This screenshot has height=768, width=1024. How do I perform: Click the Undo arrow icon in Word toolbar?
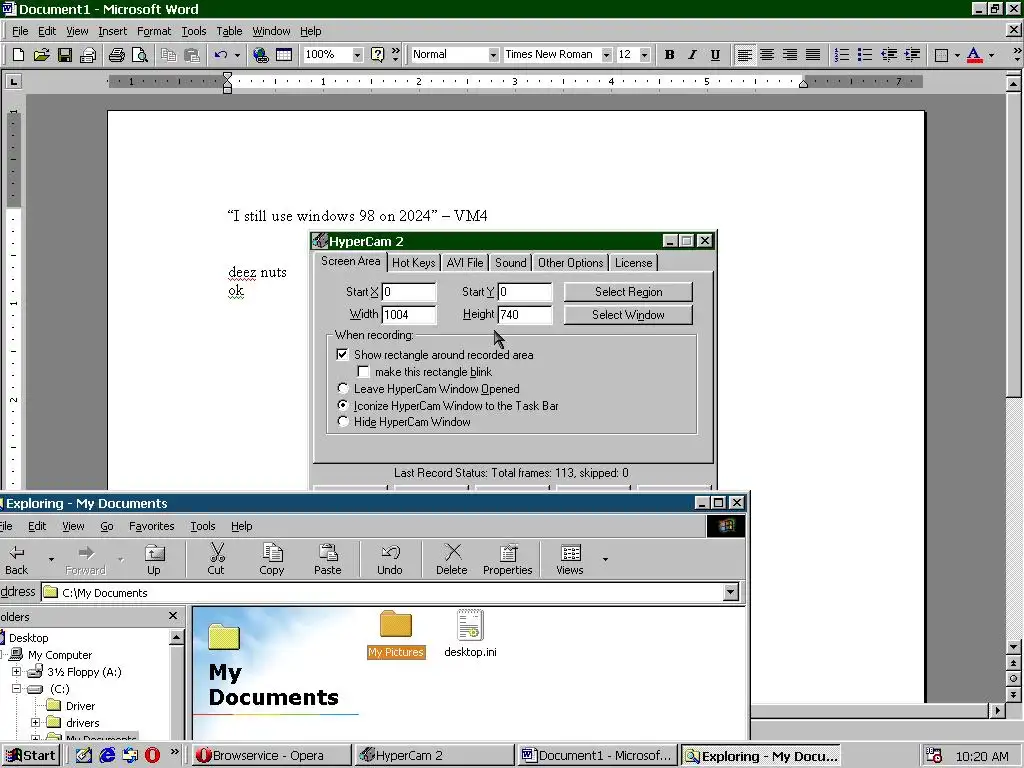tap(221, 55)
